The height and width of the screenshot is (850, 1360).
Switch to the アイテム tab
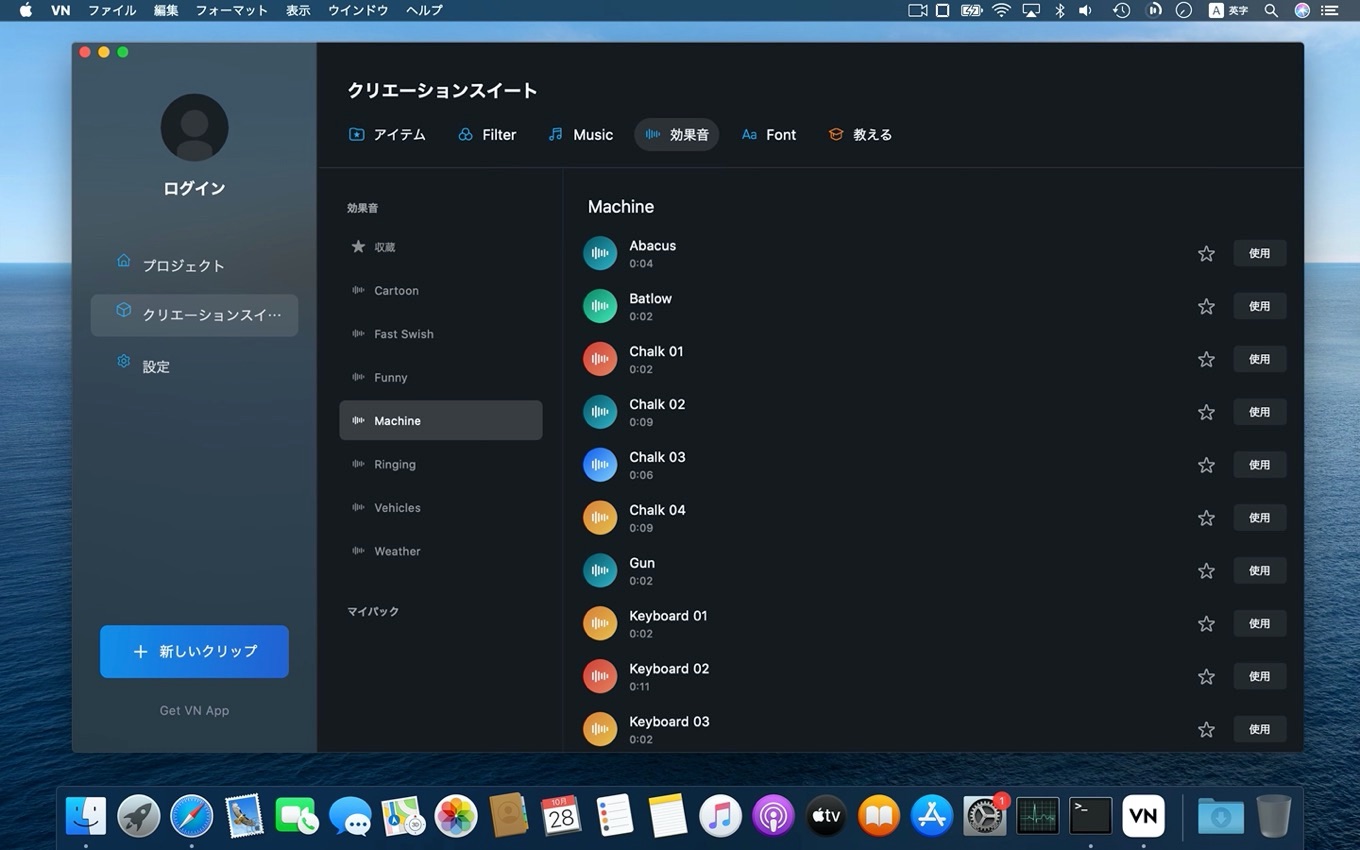click(387, 134)
